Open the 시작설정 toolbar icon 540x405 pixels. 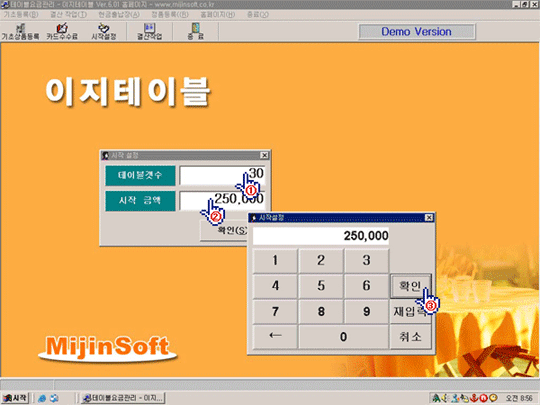(x=103, y=31)
